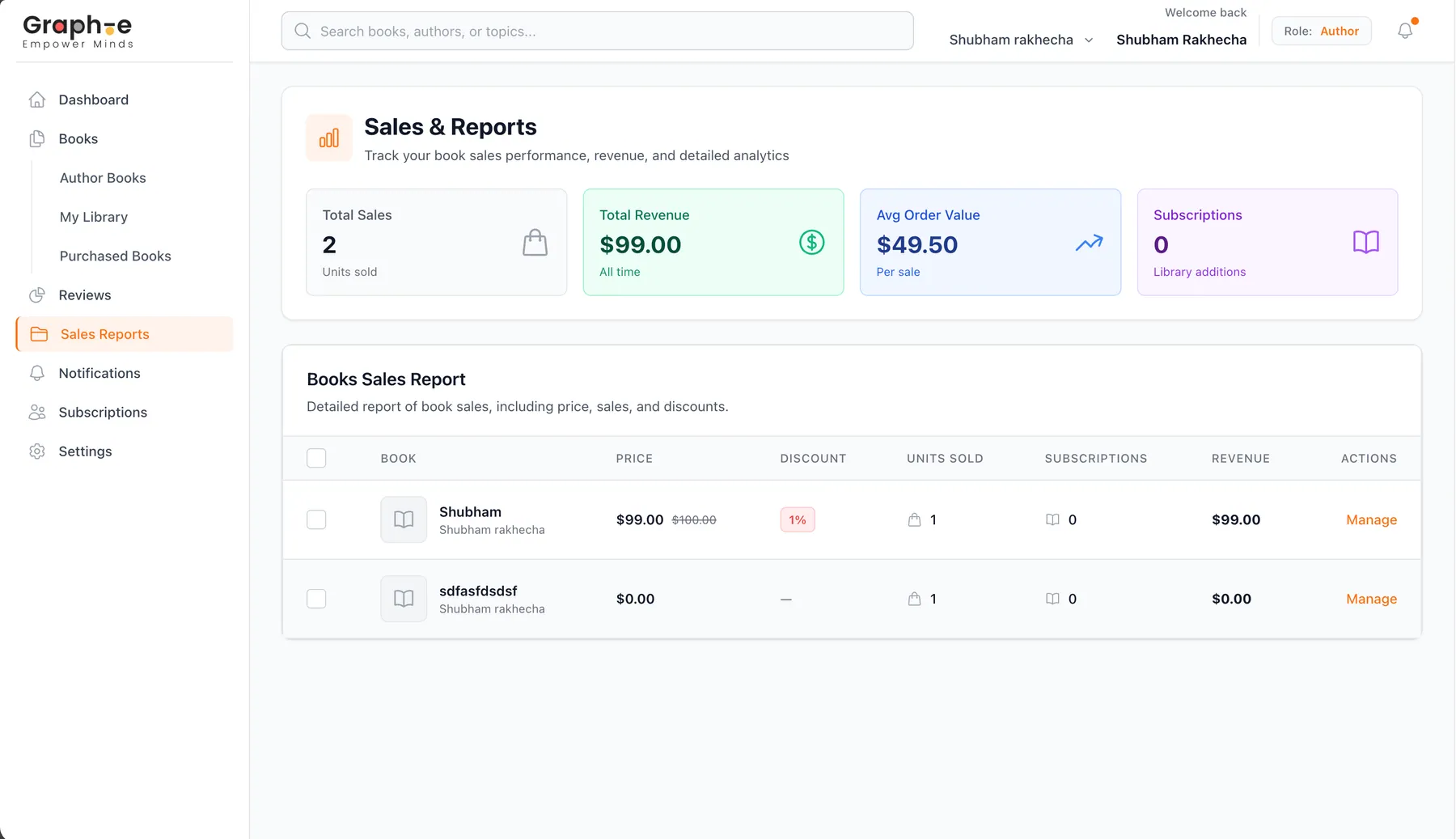Open Subscriptions in the sidebar

[x=125, y=412]
